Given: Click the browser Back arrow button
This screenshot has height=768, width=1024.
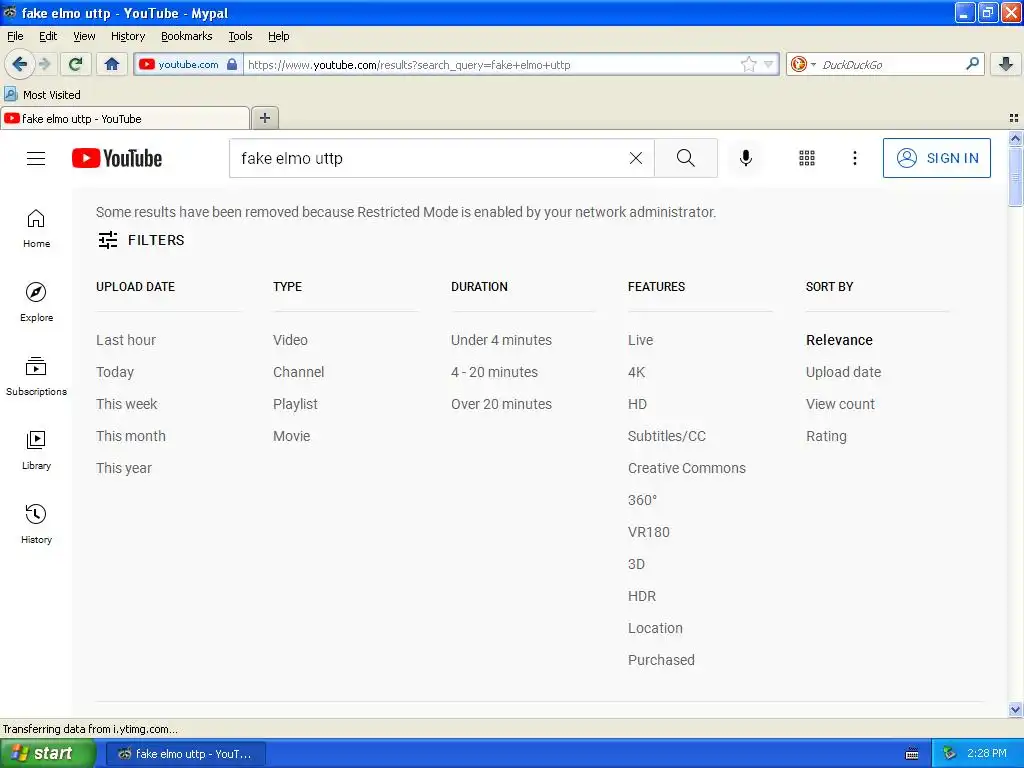Looking at the screenshot, I should tap(19, 64).
